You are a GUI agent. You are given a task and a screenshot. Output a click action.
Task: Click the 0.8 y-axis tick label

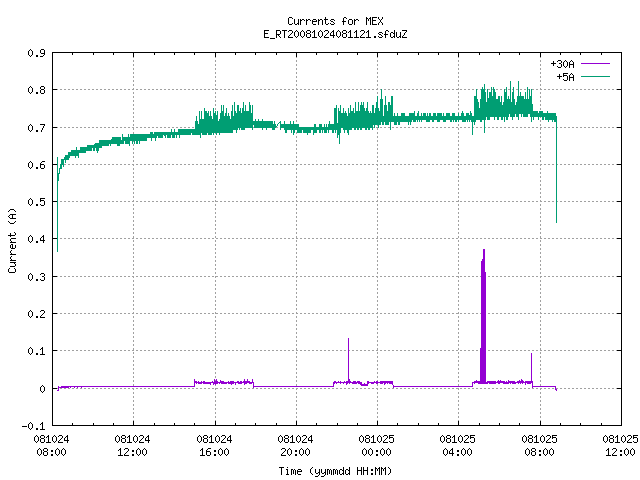[36, 90]
